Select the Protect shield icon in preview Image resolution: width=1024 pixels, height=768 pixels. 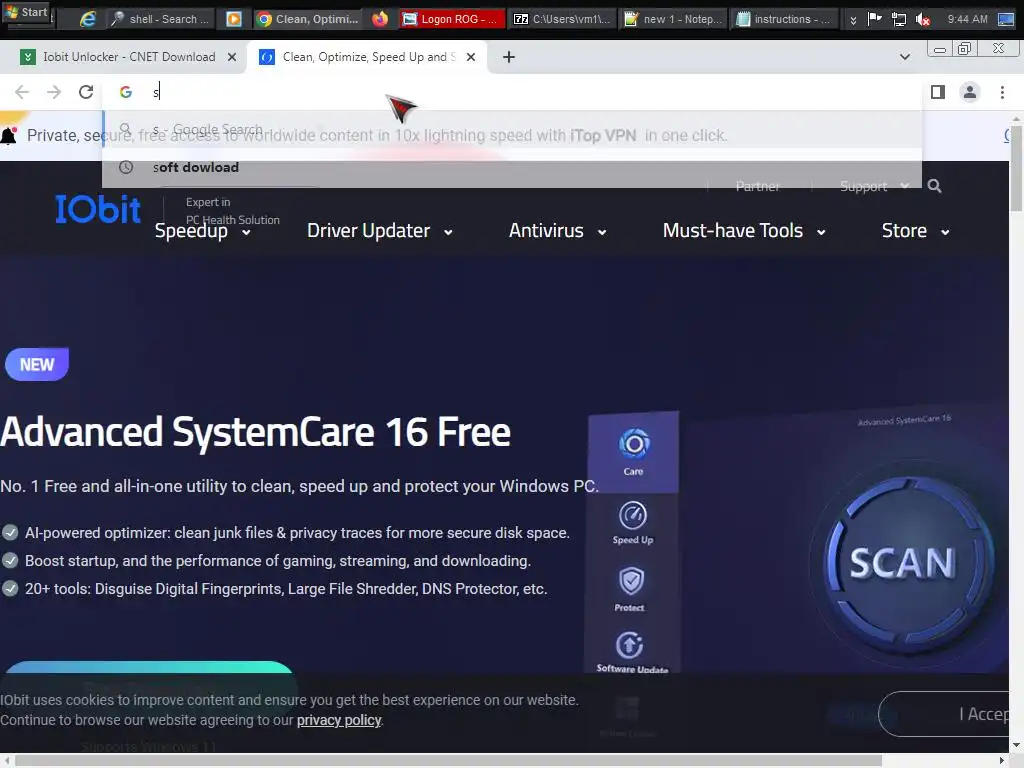pos(630,588)
